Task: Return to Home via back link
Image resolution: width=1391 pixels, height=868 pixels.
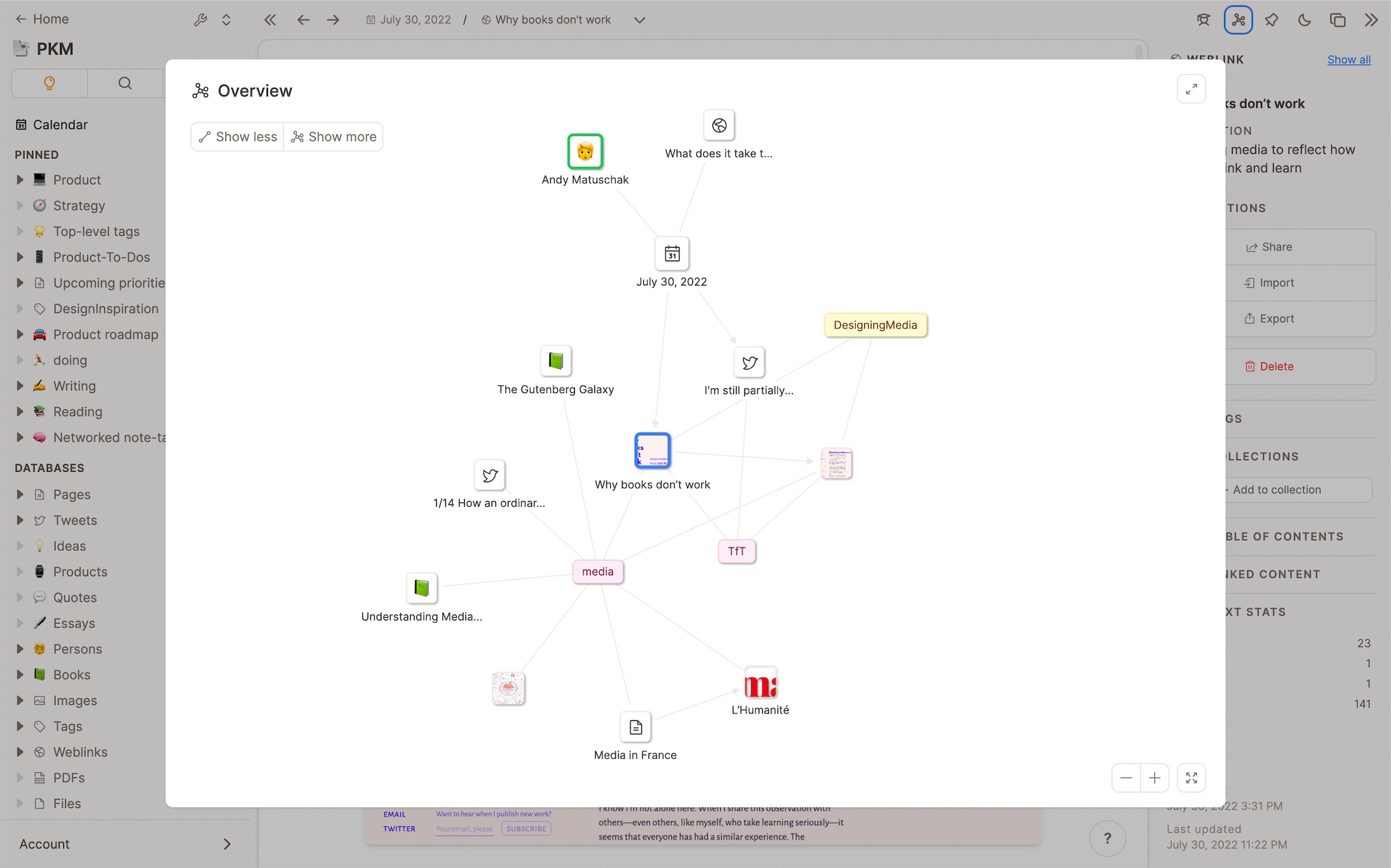Action: pos(42,19)
